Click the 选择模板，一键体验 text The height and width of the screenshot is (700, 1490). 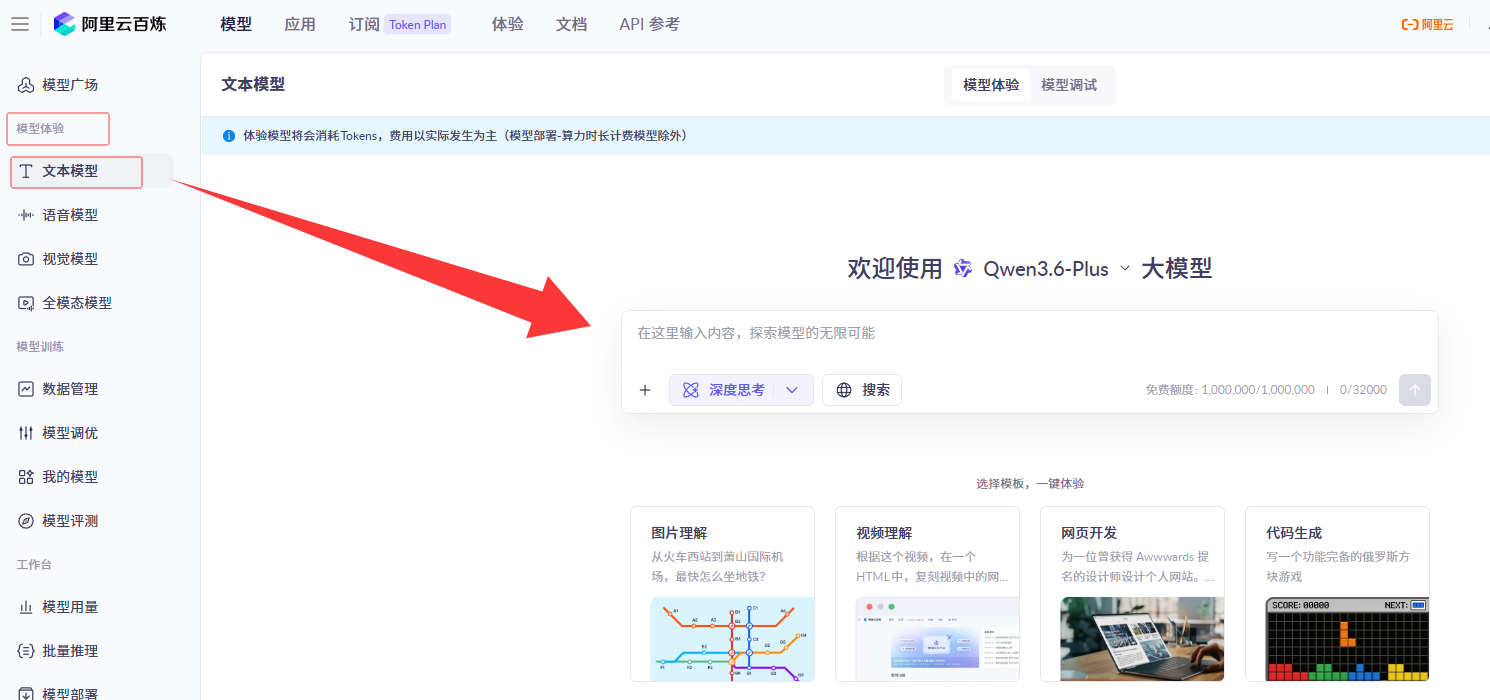coord(1030,483)
